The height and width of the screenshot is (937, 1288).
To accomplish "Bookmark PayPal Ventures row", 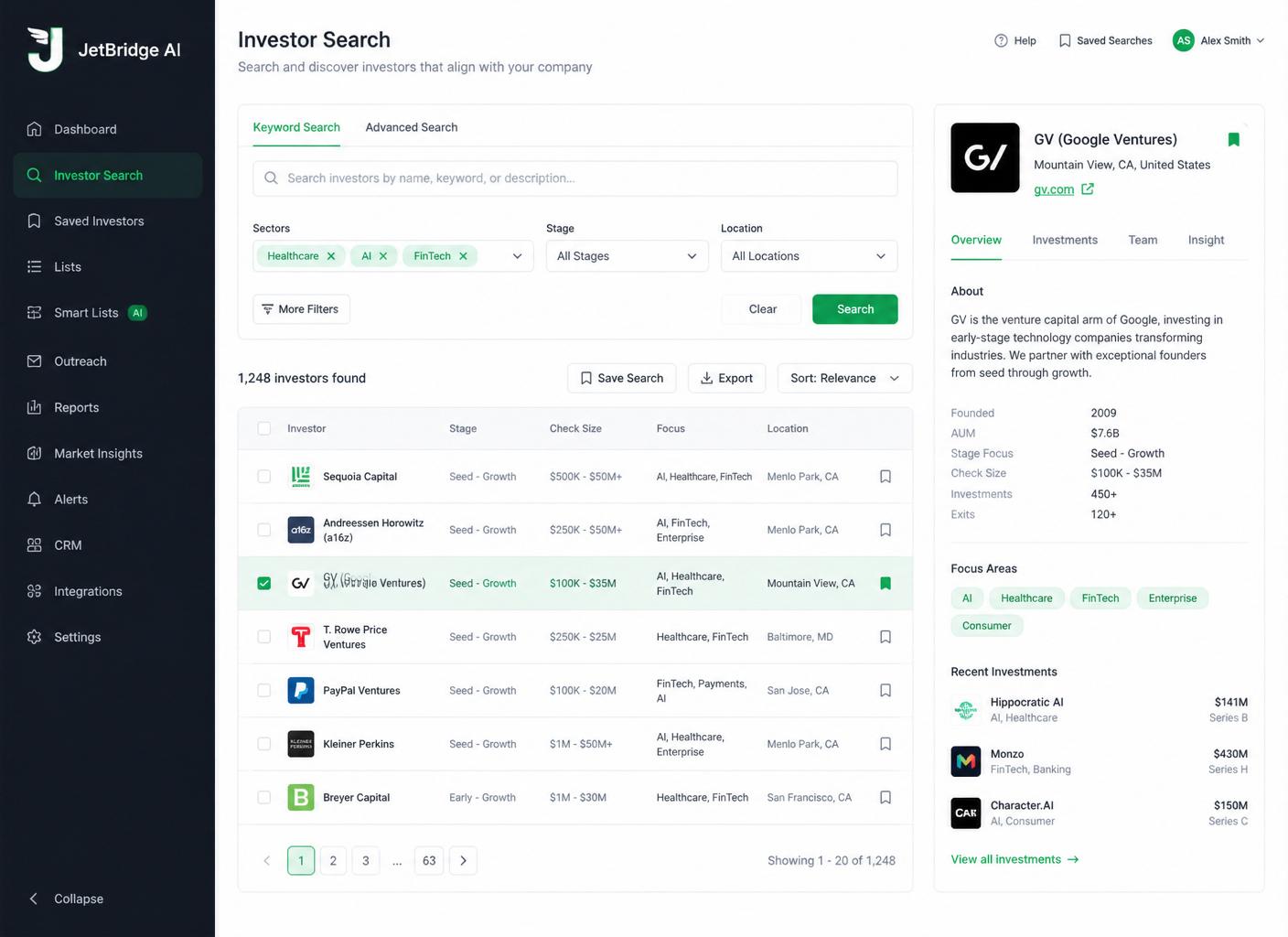I will (x=885, y=690).
